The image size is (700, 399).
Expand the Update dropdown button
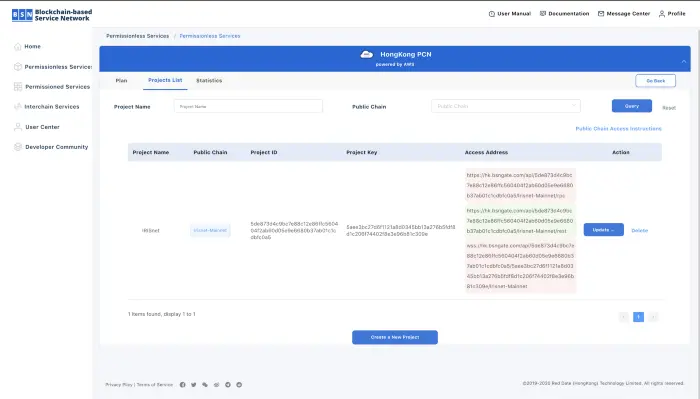(604, 230)
